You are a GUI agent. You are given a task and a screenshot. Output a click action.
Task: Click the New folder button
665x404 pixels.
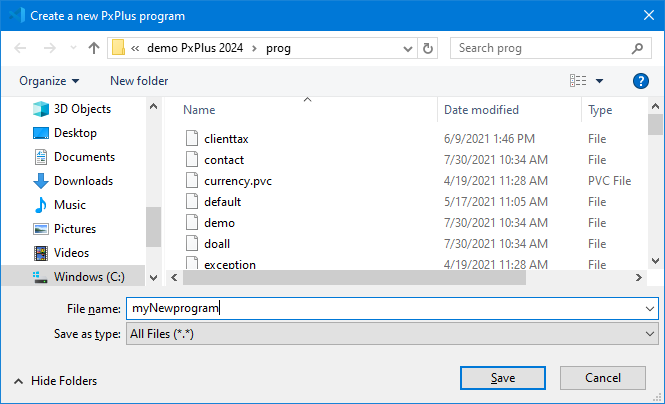[139, 81]
